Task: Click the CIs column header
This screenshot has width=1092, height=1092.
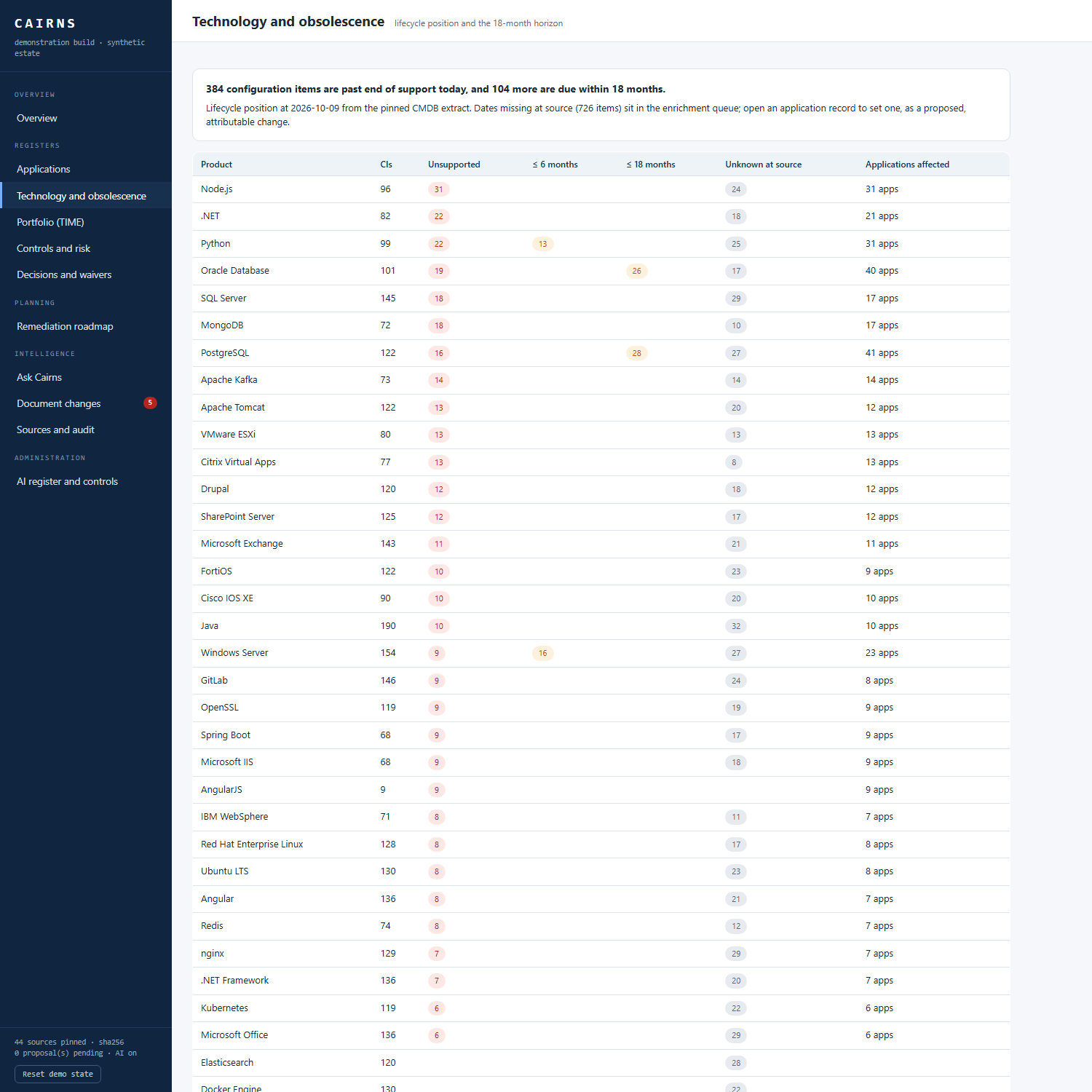Action: (386, 165)
